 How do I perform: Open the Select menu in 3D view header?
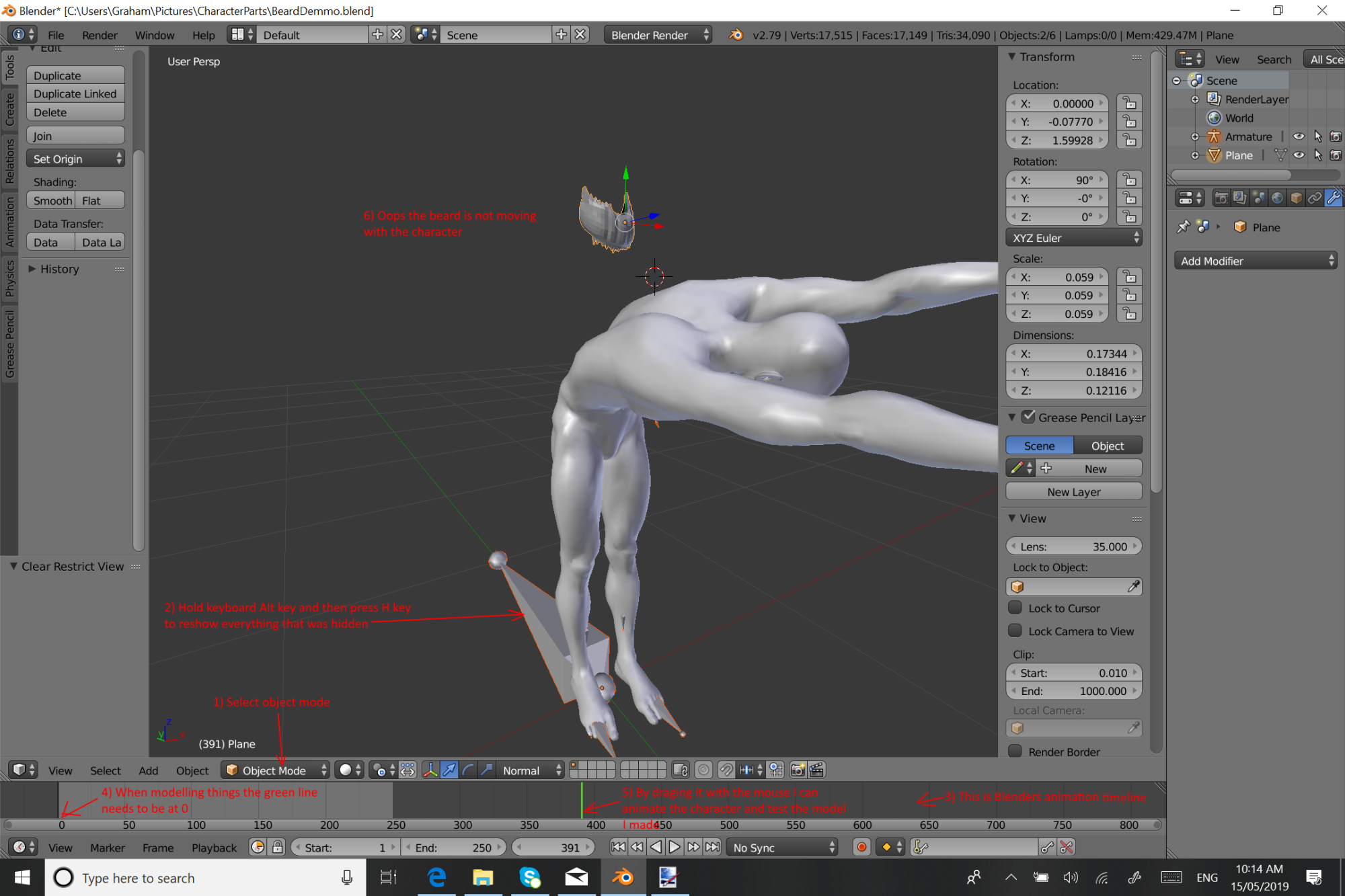click(x=106, y=770)
